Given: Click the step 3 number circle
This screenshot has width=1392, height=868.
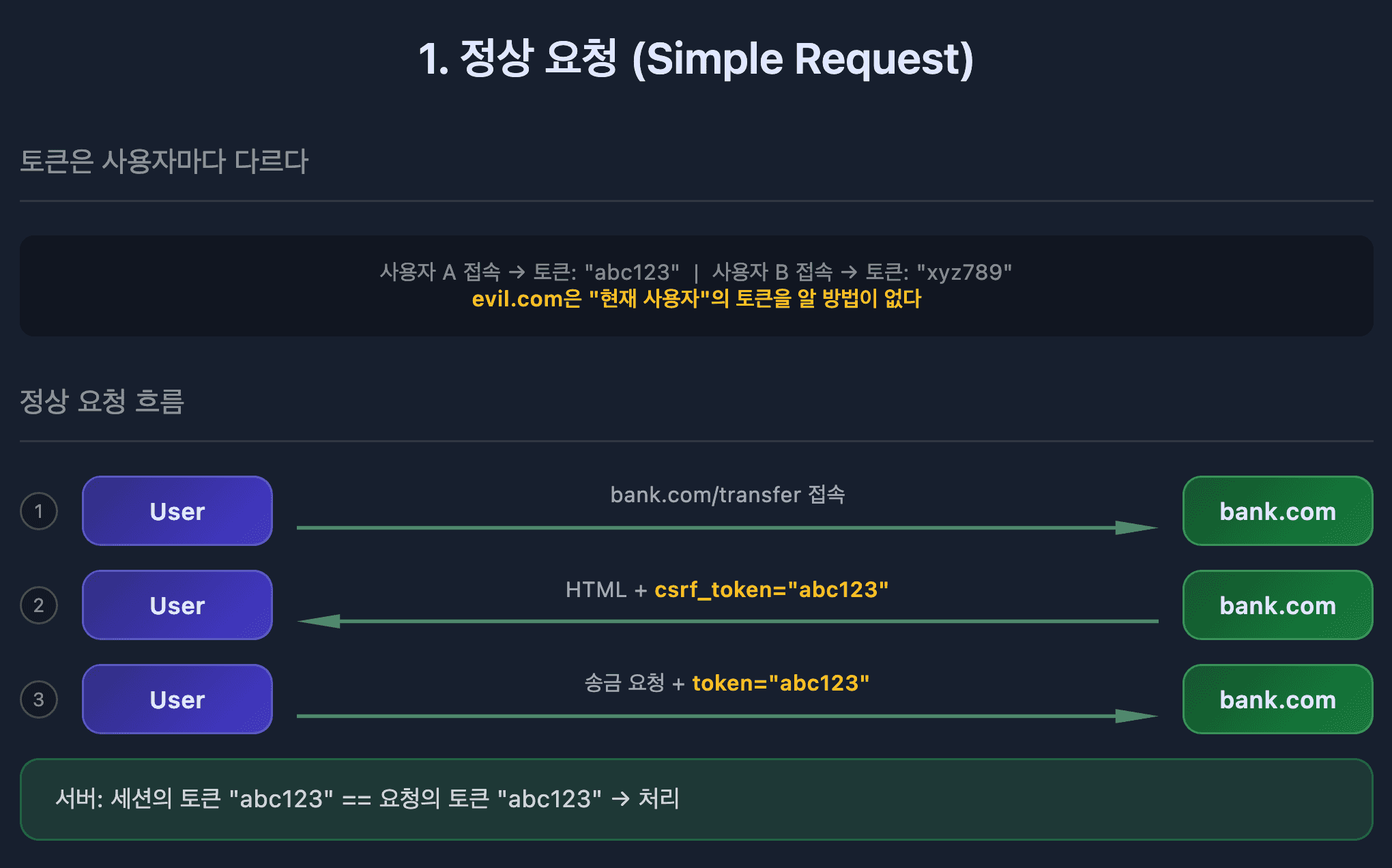Looking at the screenshot, I should point(39,699).
